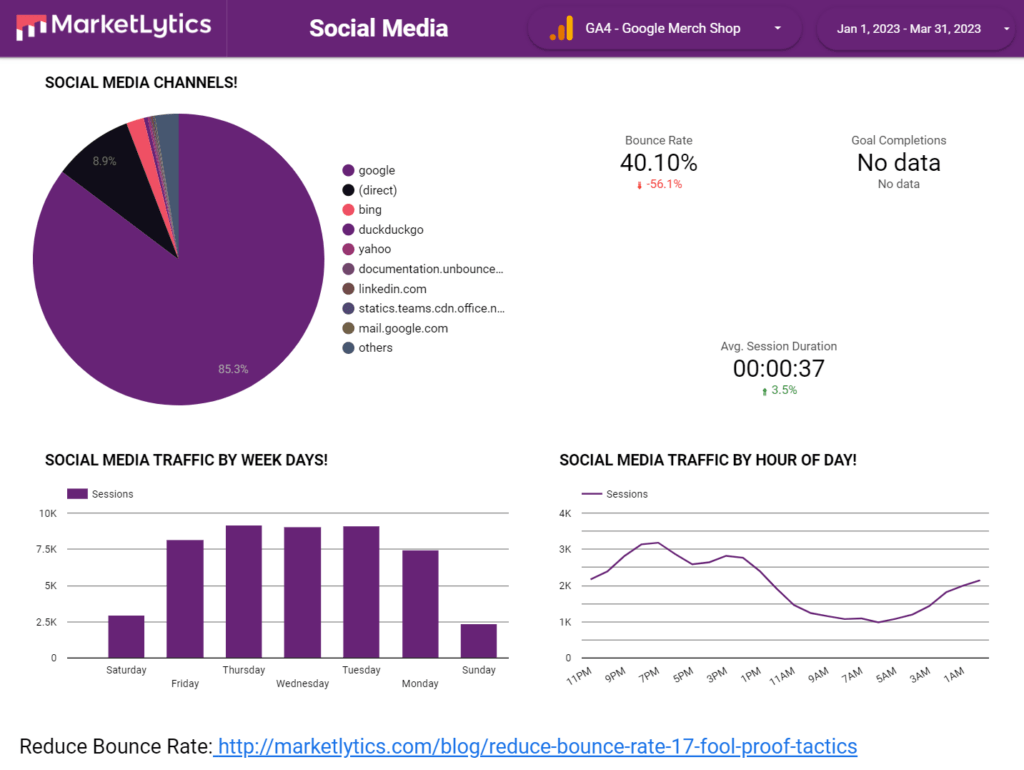
Task: Click the Sessions line legend marker in hourly chart
Action: [x=592, y=494]
